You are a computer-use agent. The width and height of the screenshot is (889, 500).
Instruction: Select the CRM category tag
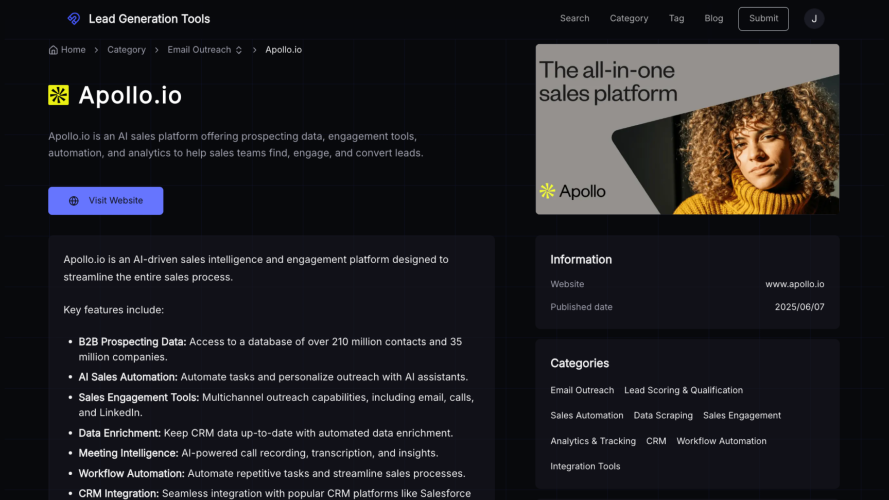pyautogui.click(x=656, y=441)
